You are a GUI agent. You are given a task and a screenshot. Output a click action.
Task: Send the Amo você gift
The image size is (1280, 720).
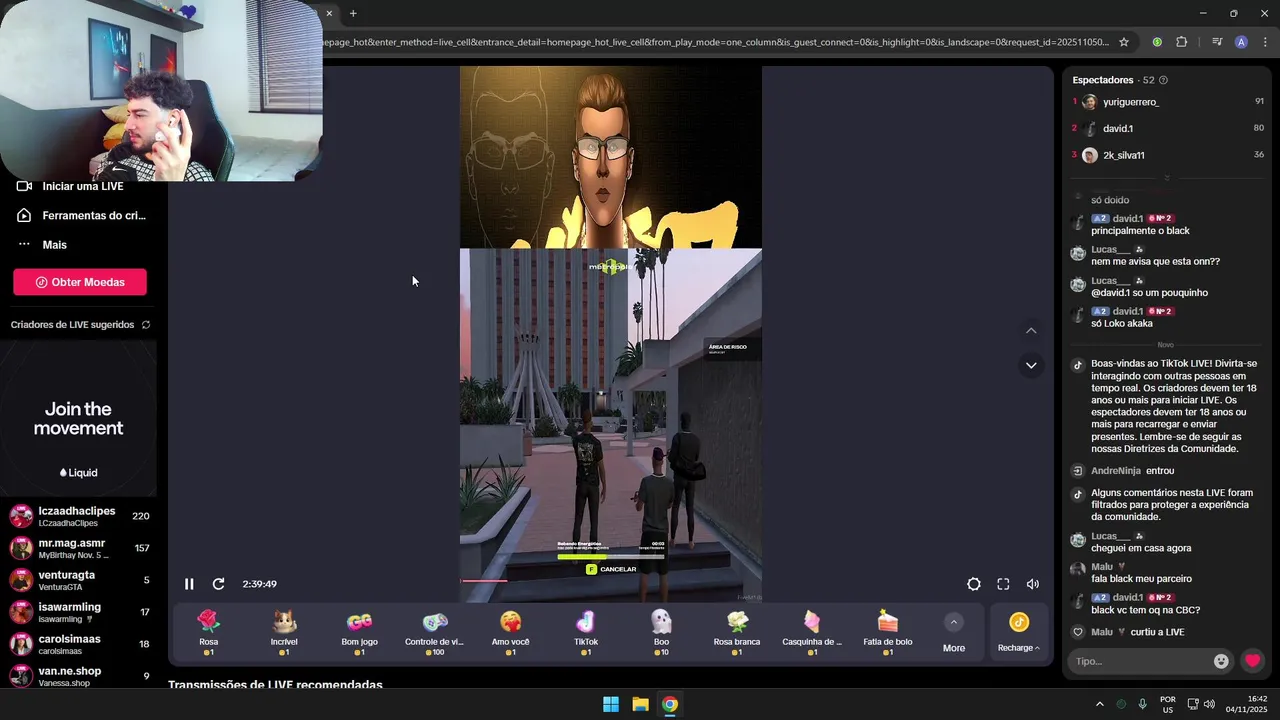pyautogui.click(x=510, y=632)
